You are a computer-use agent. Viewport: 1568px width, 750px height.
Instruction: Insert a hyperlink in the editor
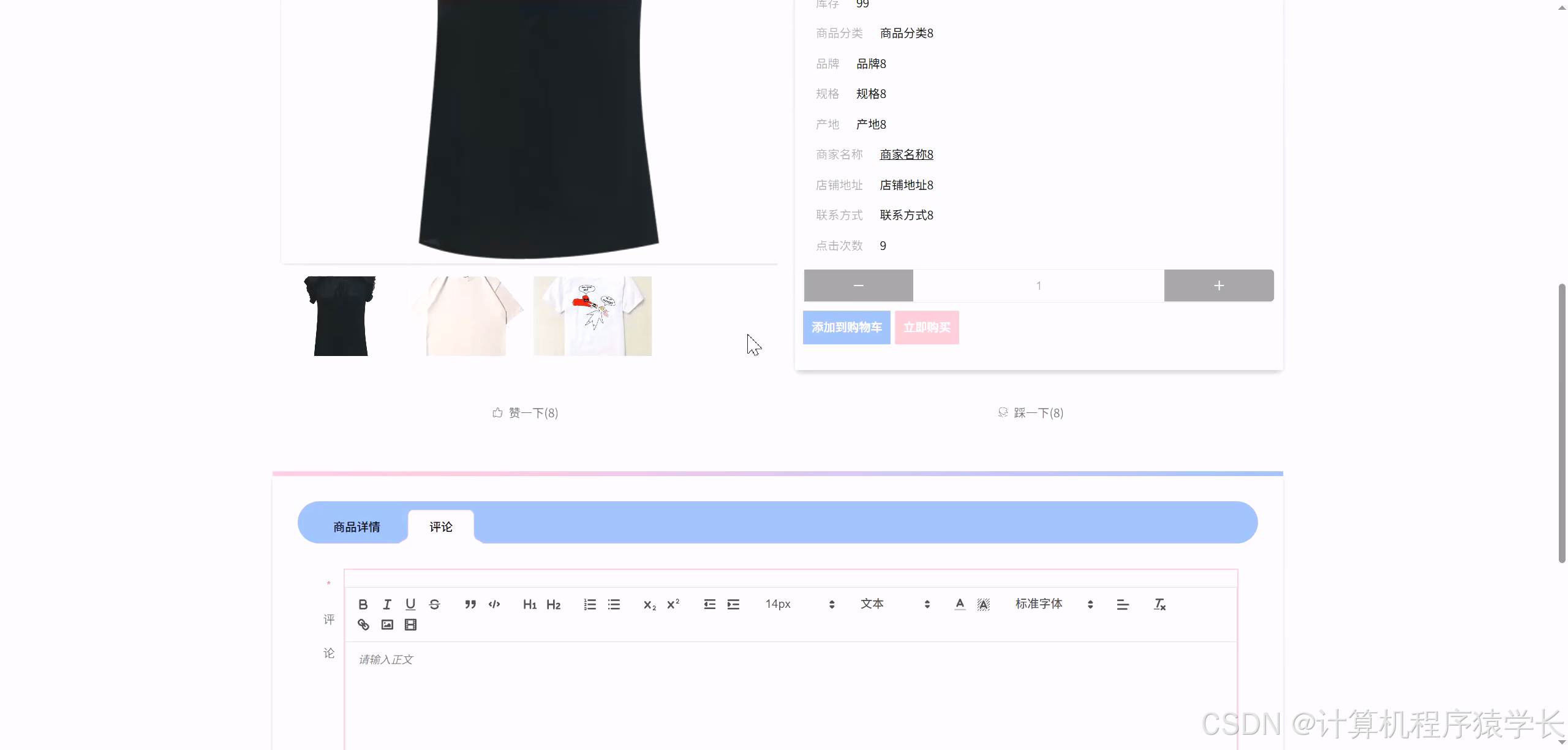363,624
